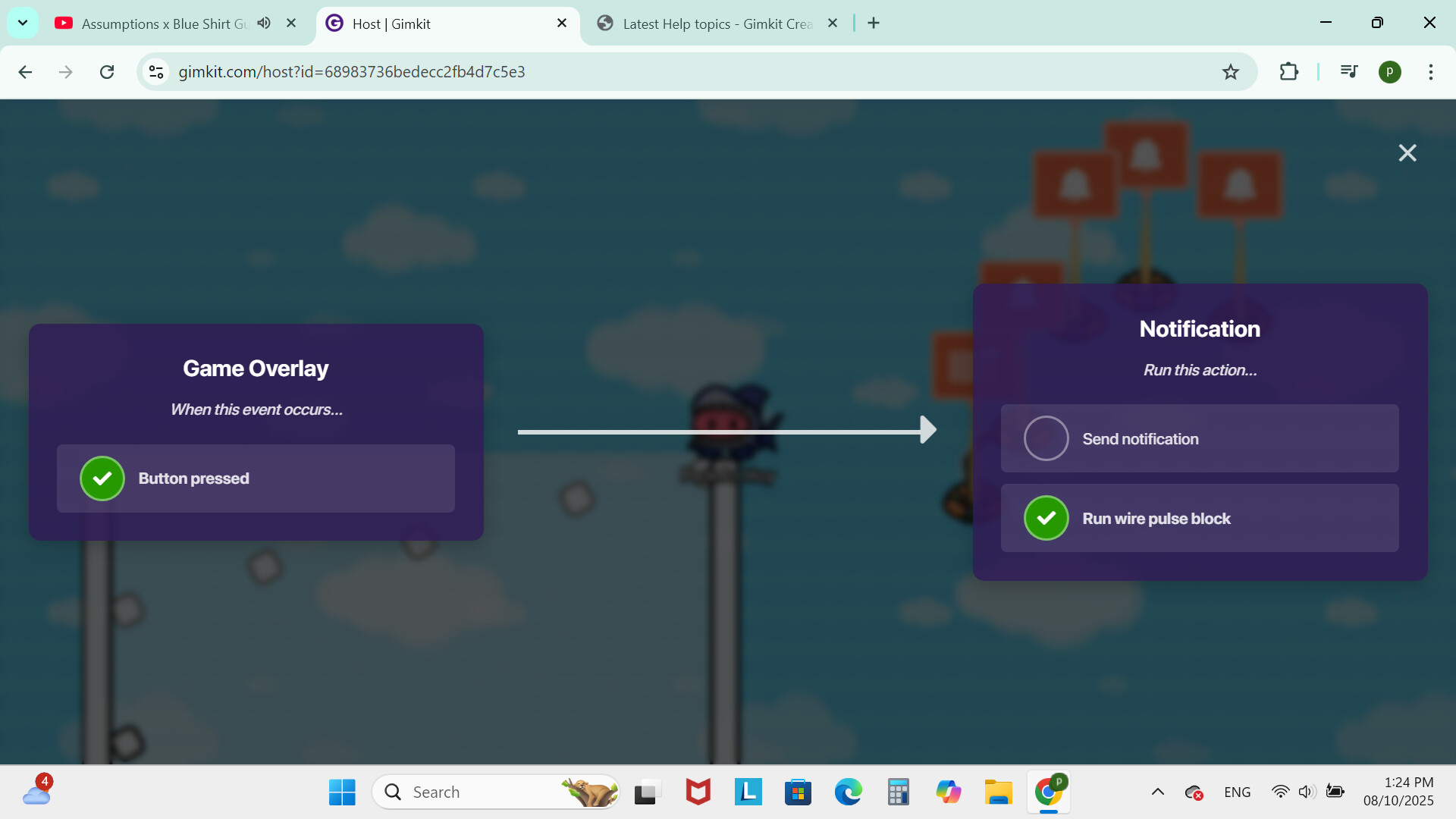Select the Send notification radio option
1456x819 pixels.
[1046, 438]
